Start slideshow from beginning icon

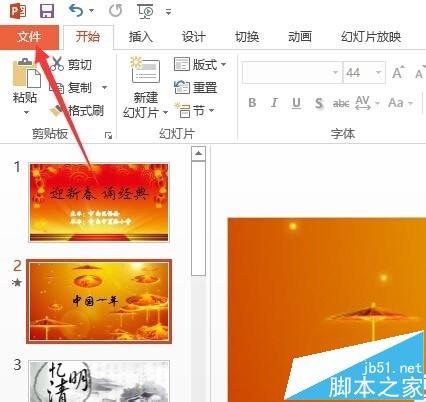(x=146, y=11)
